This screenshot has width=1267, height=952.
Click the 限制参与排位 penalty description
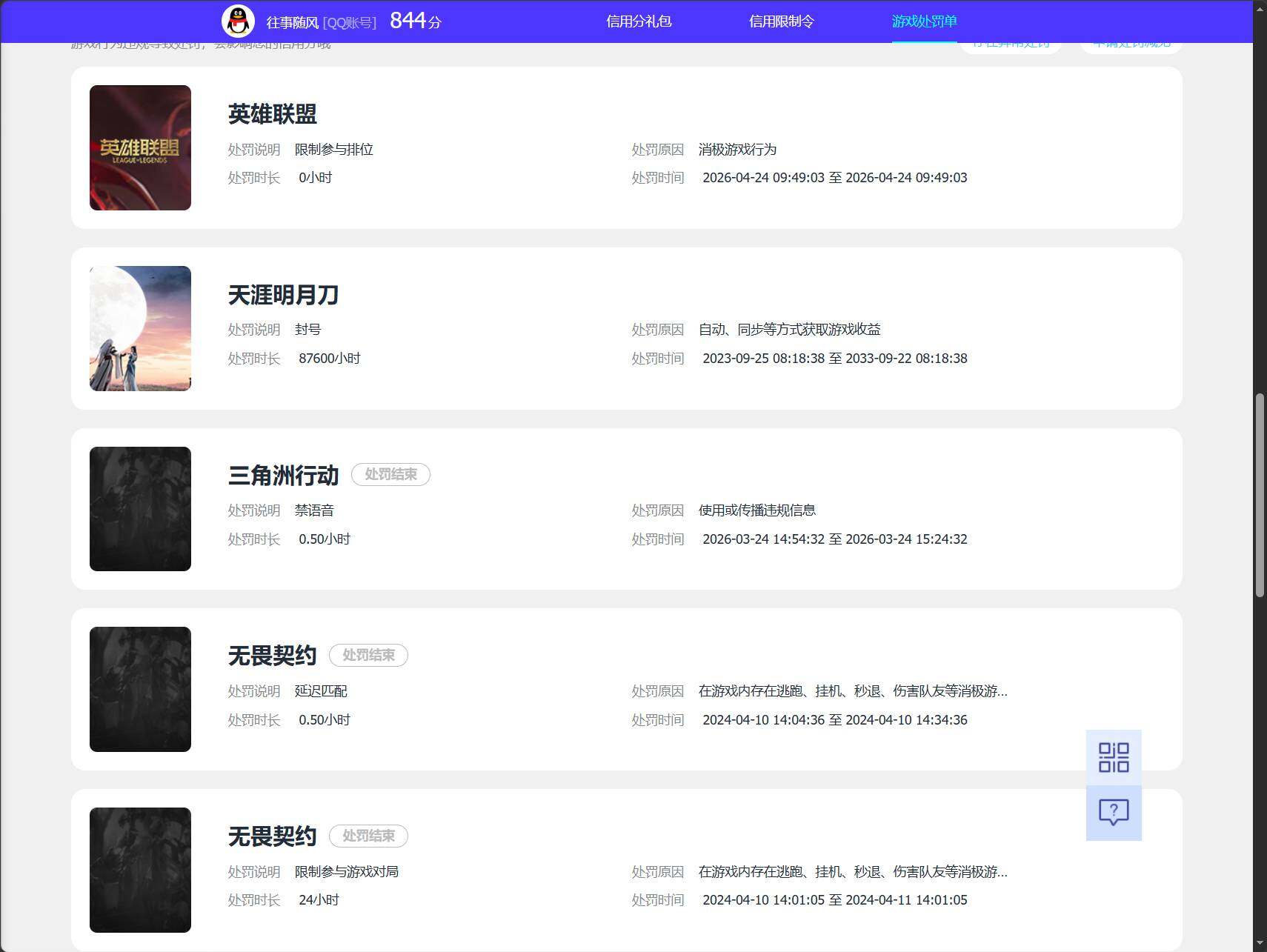[x=334, y=150]
